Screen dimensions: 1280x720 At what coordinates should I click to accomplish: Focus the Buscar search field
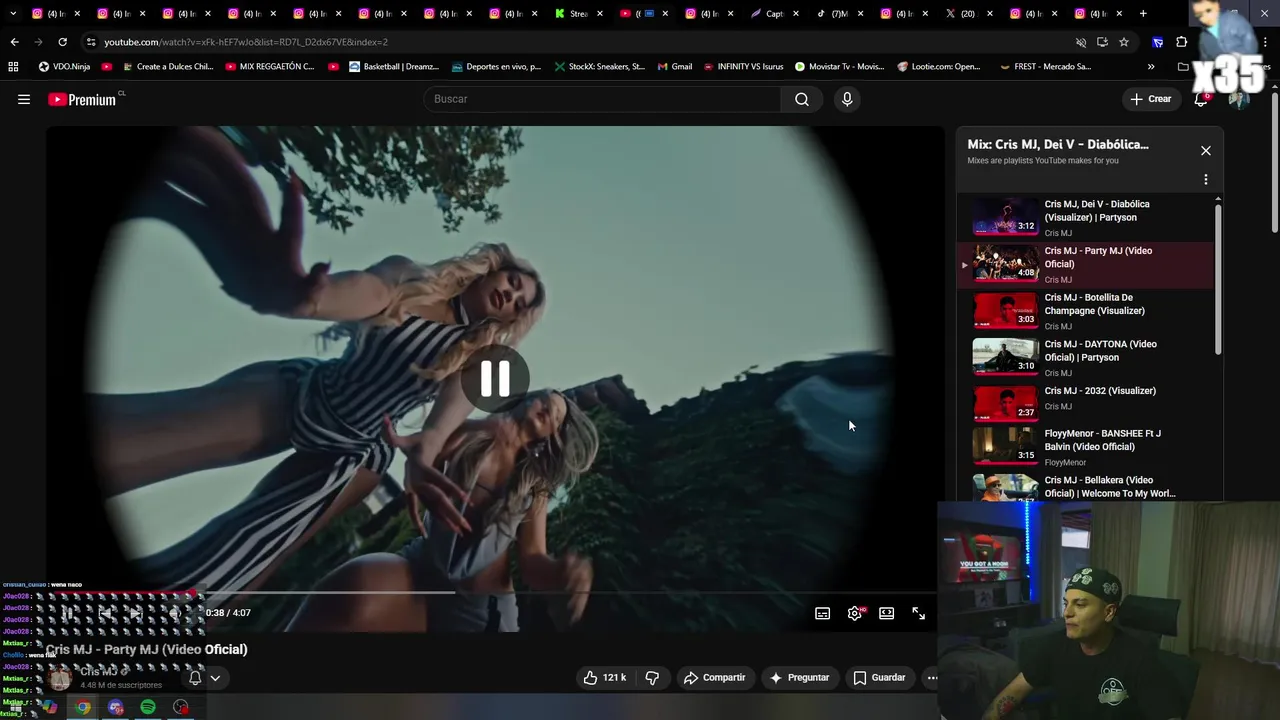[x=603, y=99]
